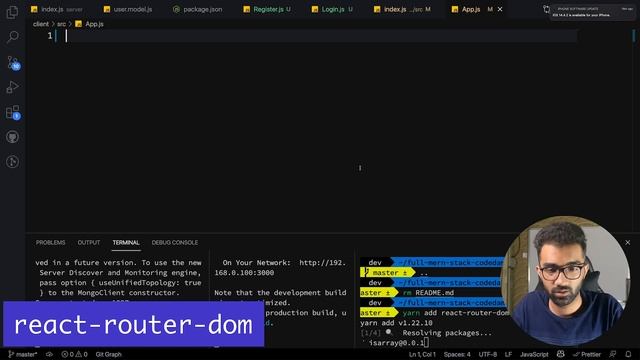Click the sync changes cloud icon

(x=49, y=354)
